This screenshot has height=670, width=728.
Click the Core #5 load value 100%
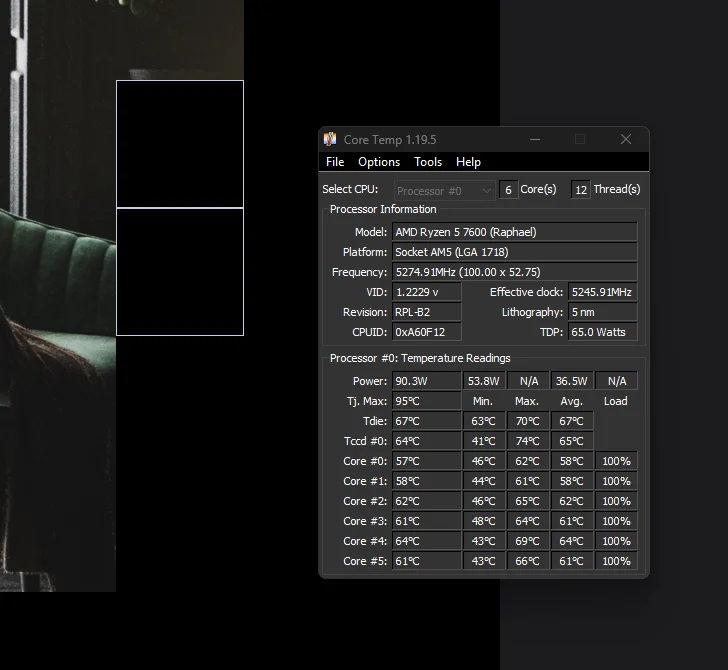pos(616,561)
